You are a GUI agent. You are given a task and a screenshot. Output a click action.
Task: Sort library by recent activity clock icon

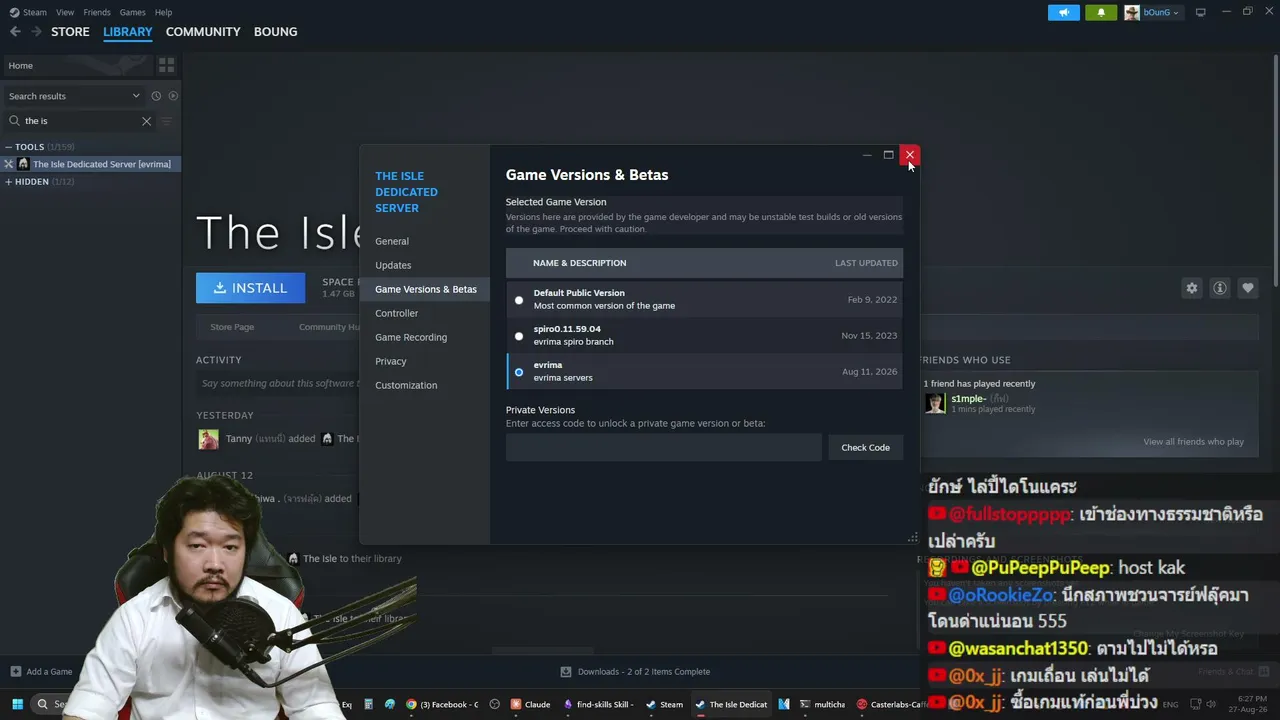click(156, 96)
